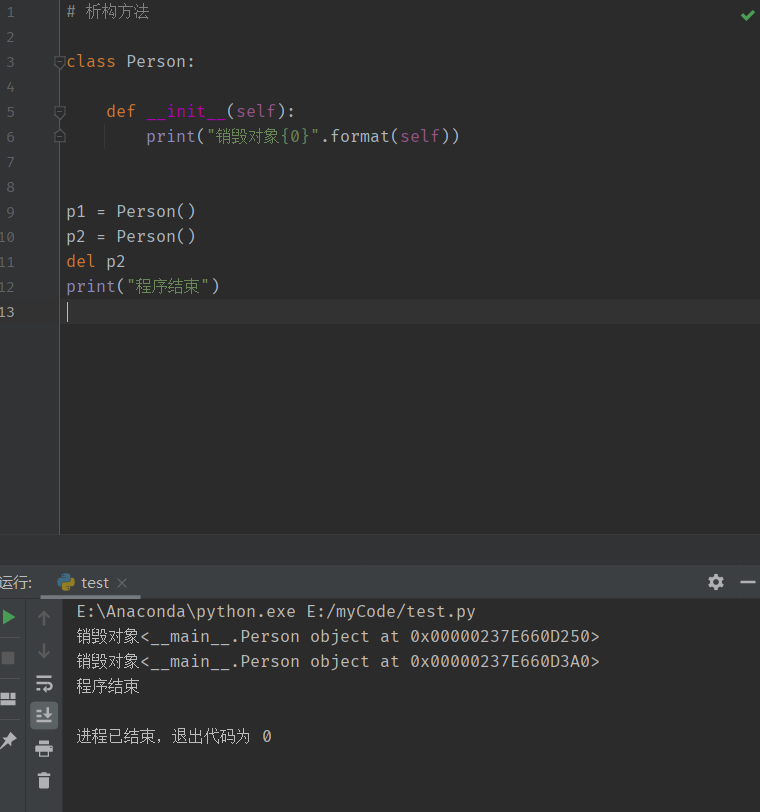Click the 'p1 = Person()' line

(131, 211)
